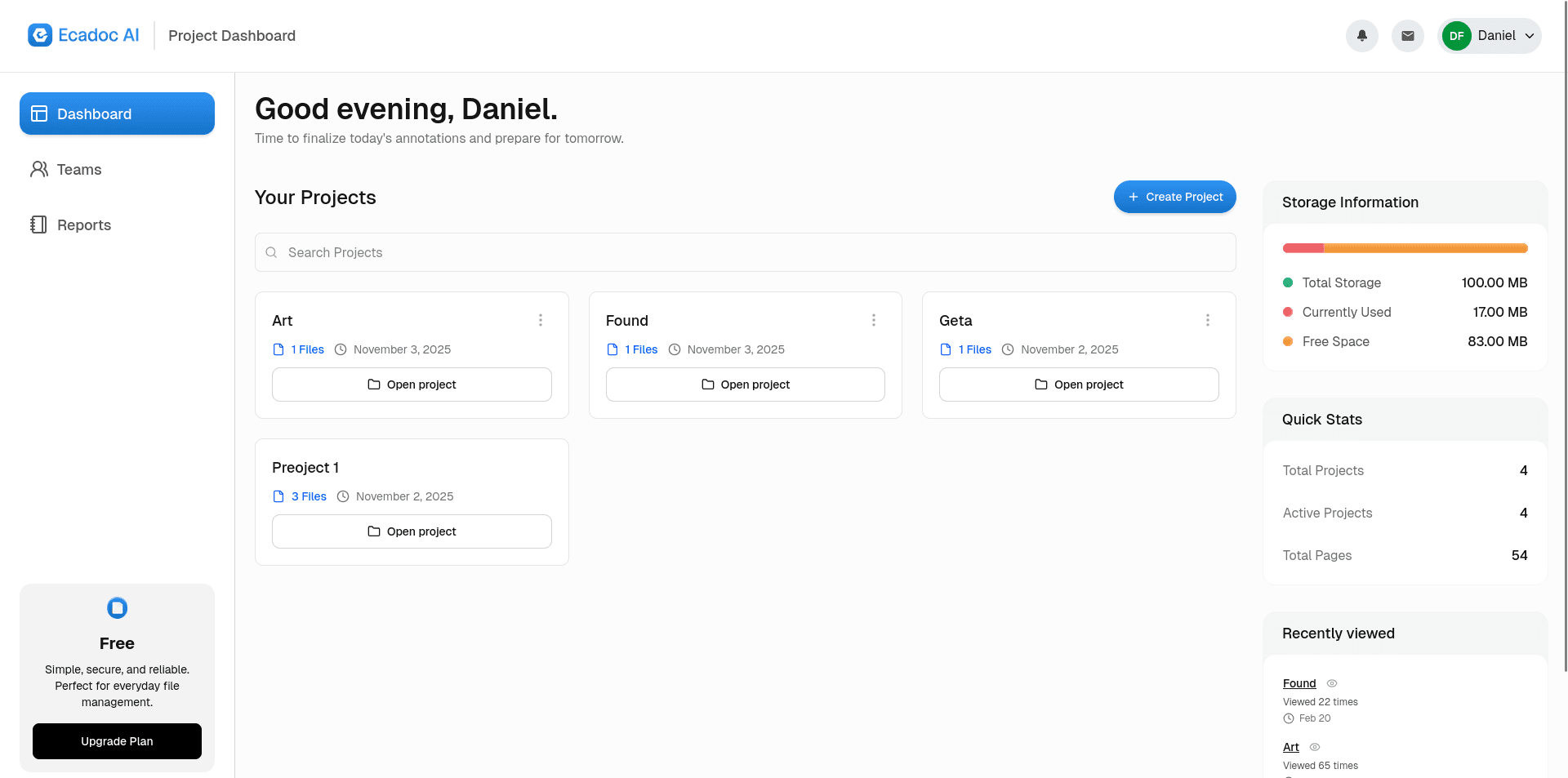Click the Geta project title
Screen dimensions: 1568x778
[955, 321]
